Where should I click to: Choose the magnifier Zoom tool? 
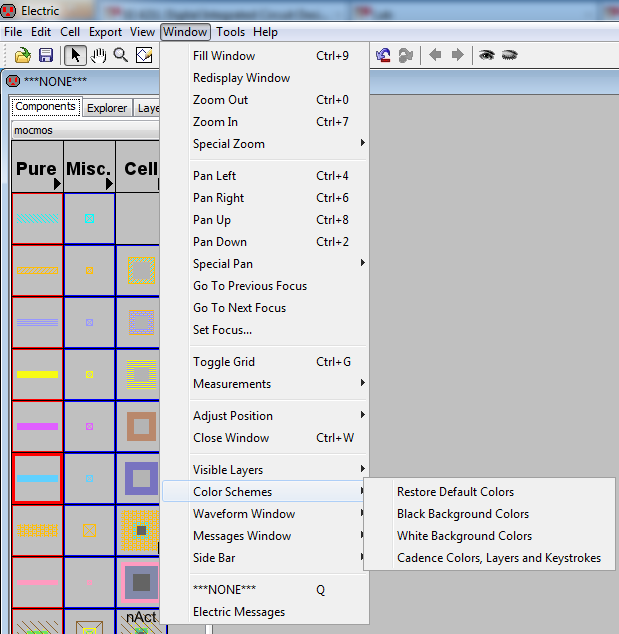point(120,55)
